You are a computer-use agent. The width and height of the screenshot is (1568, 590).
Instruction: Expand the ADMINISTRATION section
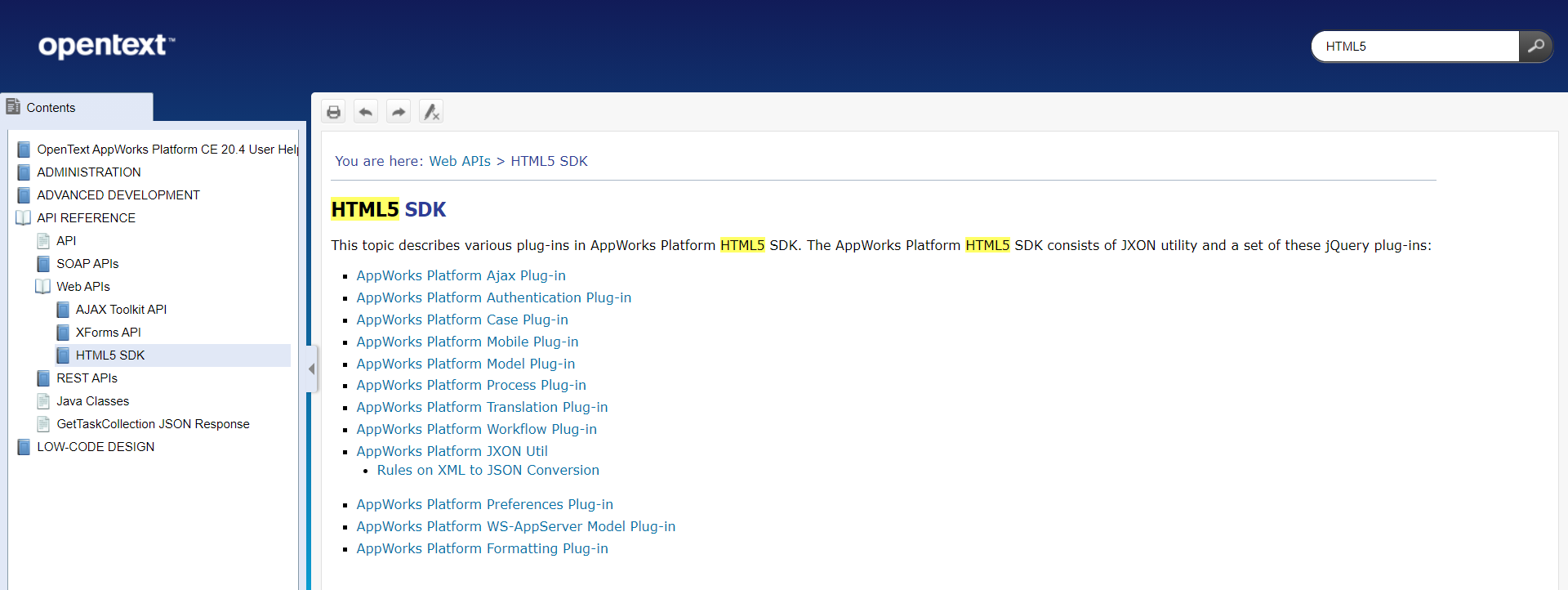(x=89, y=172)
